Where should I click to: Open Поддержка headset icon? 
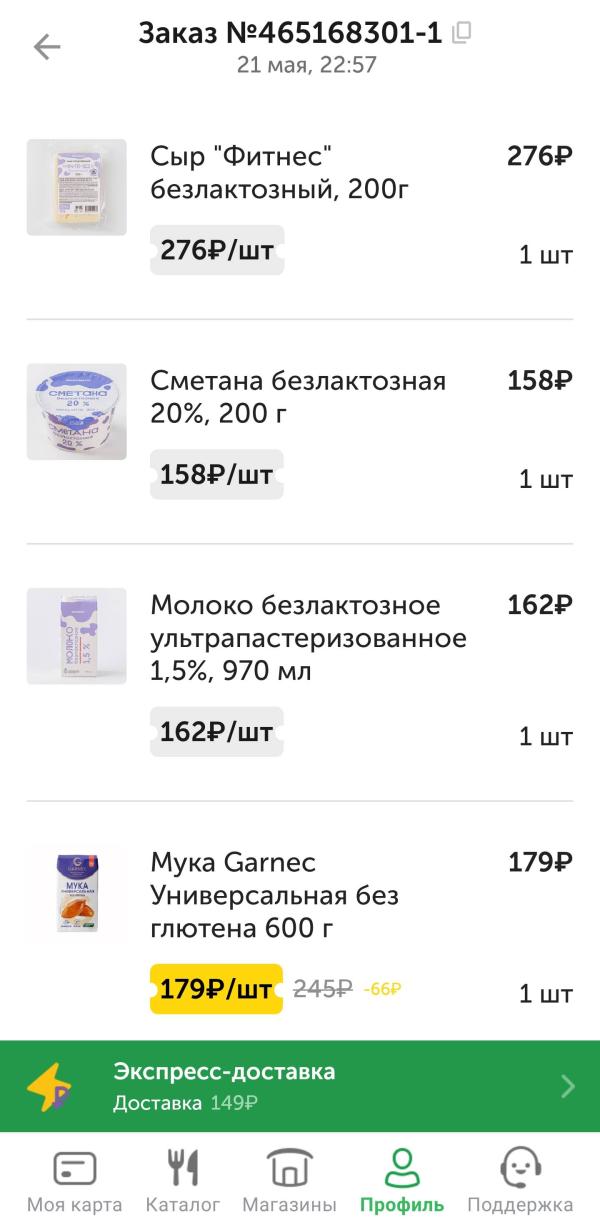tap(520, 1169)
